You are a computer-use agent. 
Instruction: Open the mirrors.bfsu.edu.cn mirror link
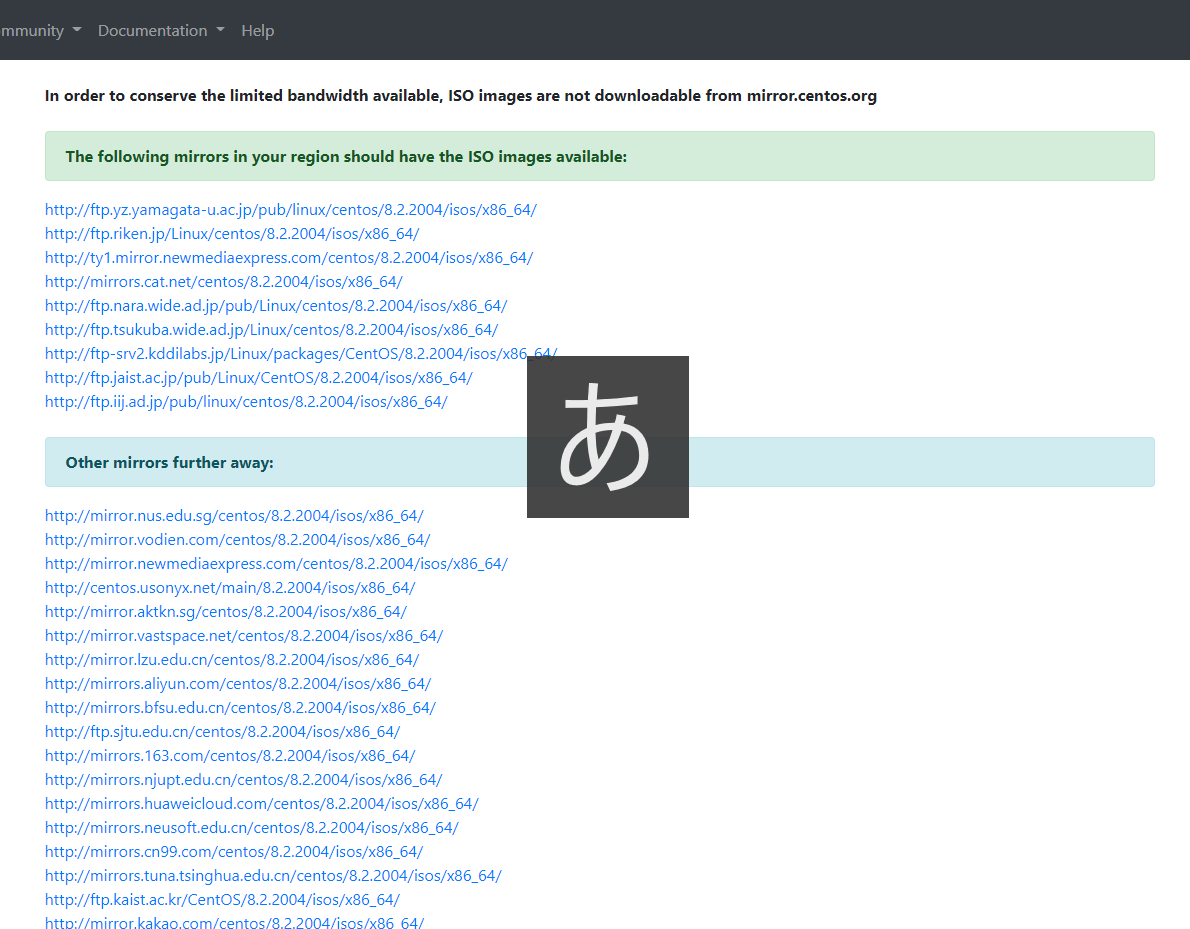click(240, 708)
